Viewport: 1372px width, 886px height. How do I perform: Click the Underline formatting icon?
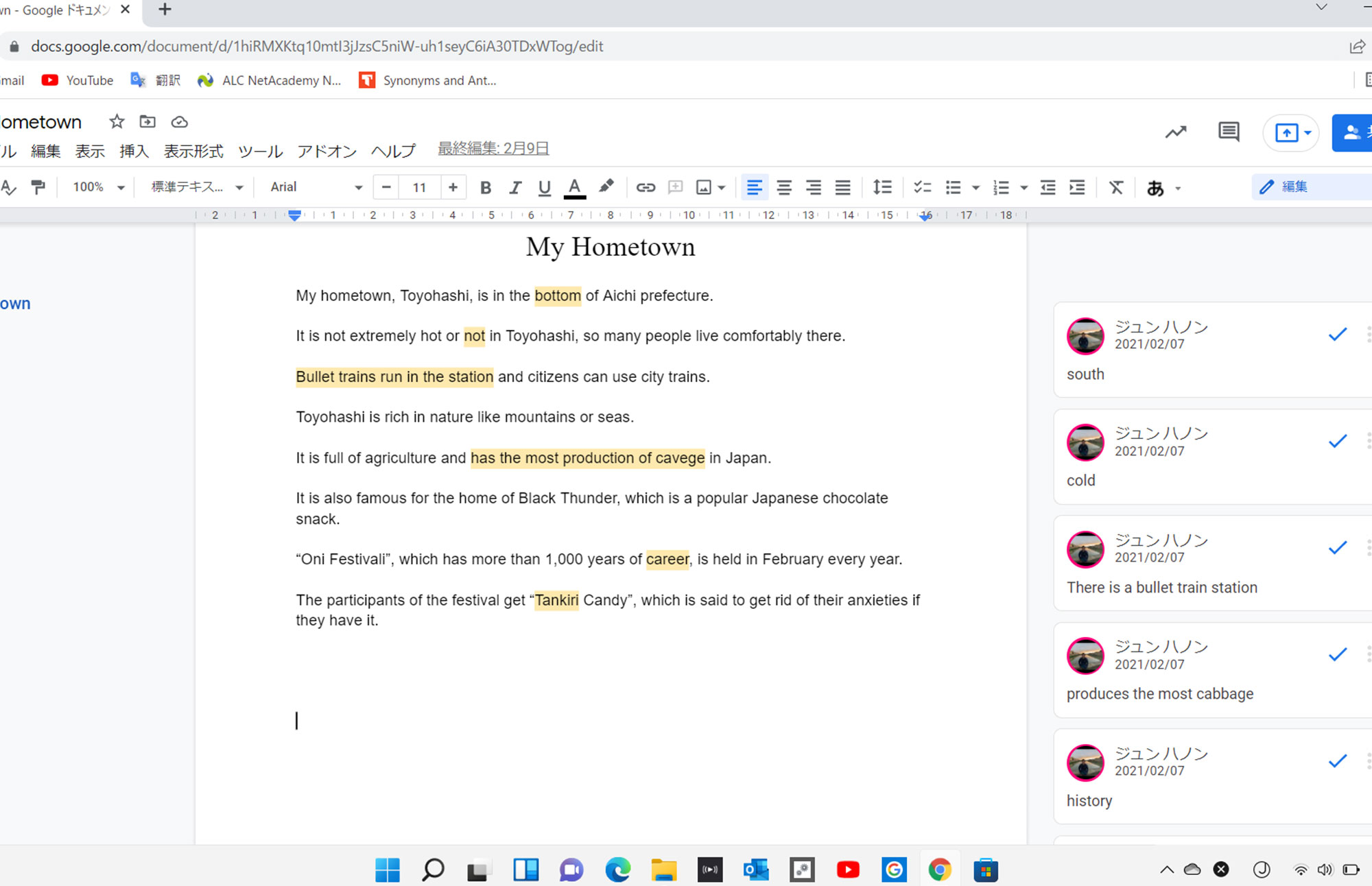545,187
